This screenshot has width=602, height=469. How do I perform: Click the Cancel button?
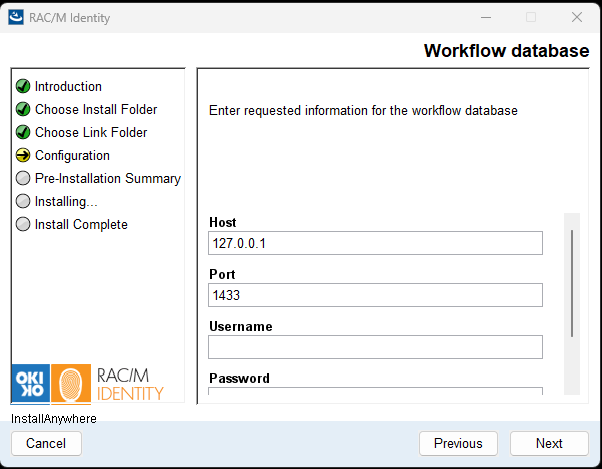coord(46,443)
